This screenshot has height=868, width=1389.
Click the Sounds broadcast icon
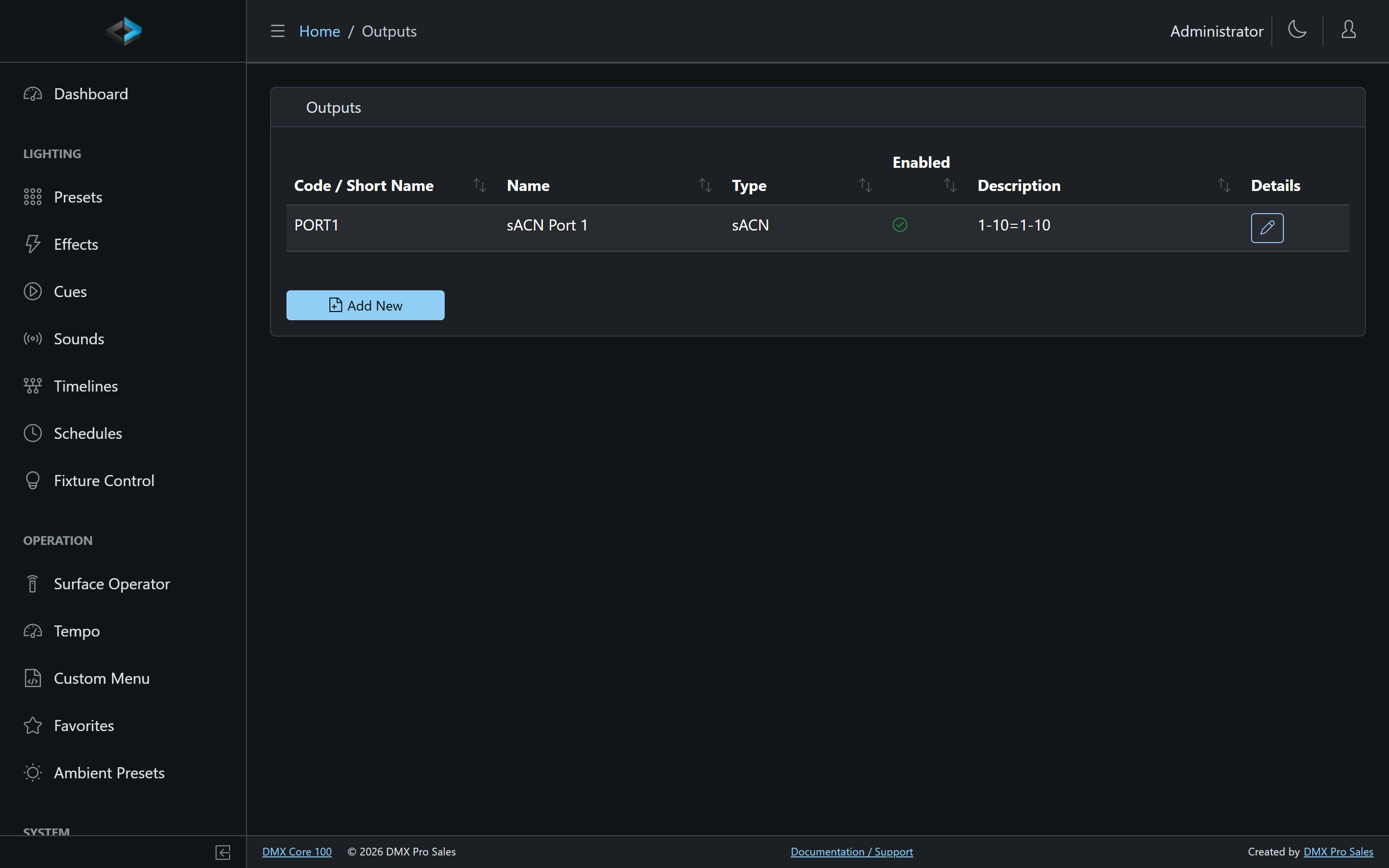pos(33,339)
